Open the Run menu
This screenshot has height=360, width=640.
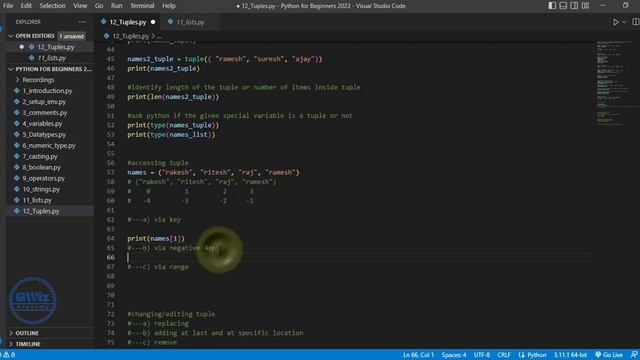(116, 6)
